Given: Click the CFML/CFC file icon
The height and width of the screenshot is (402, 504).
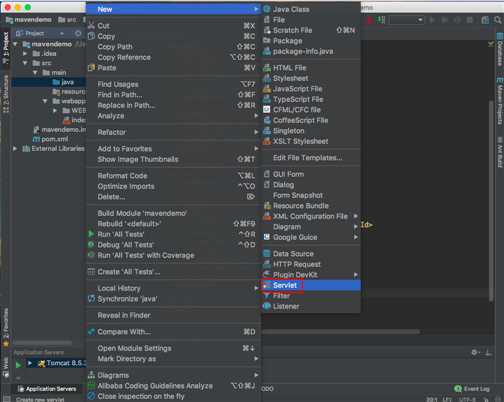Looking at the screenshot, I should tap(267, 110).
